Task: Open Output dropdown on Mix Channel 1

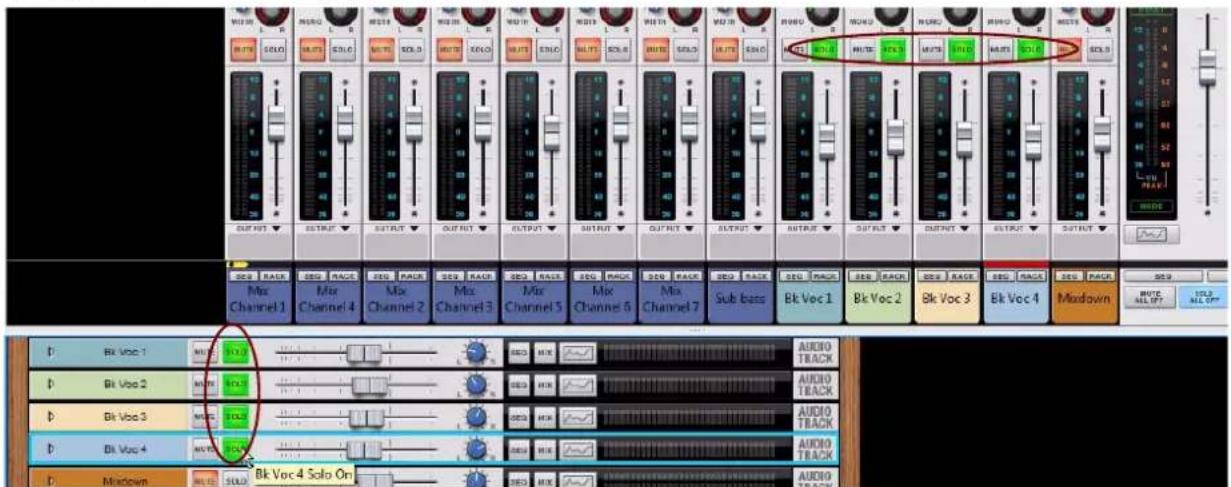Action: (258, 227)
